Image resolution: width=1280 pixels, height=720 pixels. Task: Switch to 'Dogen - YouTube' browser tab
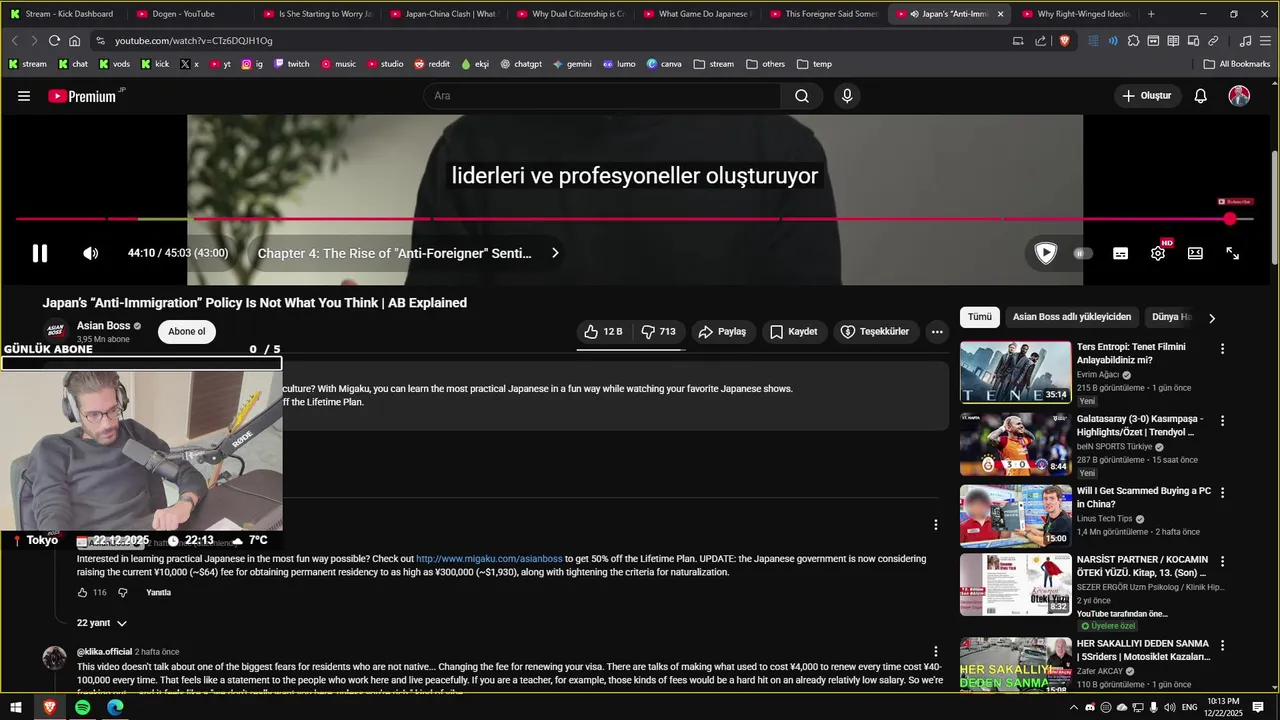(x=190, y=14)
